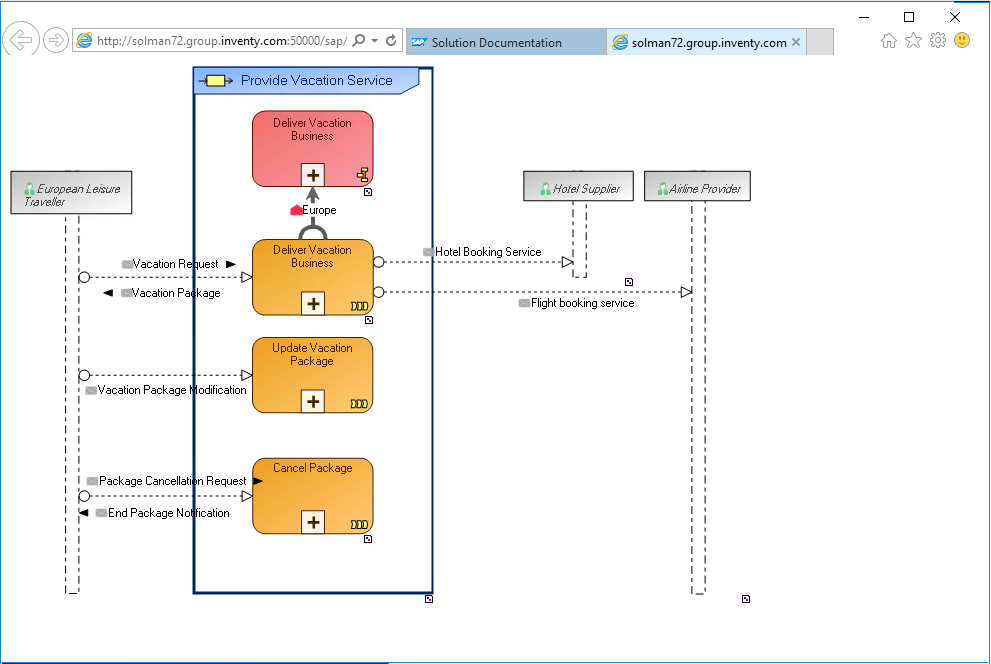Image resolution: width=991 pixels, height=664 pixels.
Task: Expand the Cancel Package plus marker
Action: click(313, 521)
